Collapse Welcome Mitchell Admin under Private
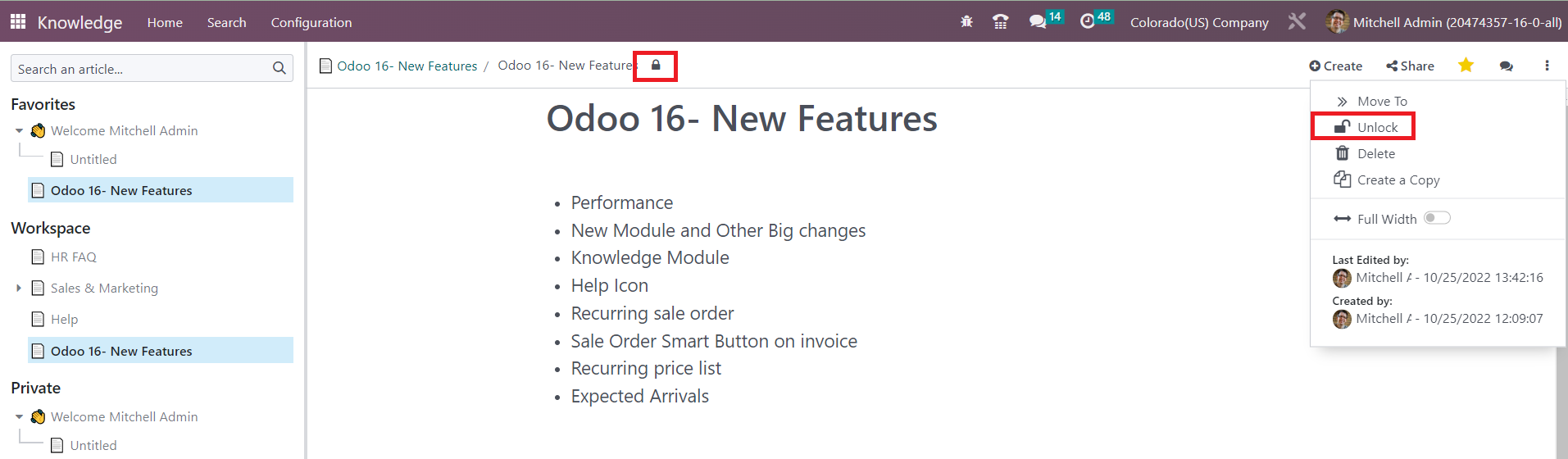This screenshot has height=459, width=1568. [19, 416]
